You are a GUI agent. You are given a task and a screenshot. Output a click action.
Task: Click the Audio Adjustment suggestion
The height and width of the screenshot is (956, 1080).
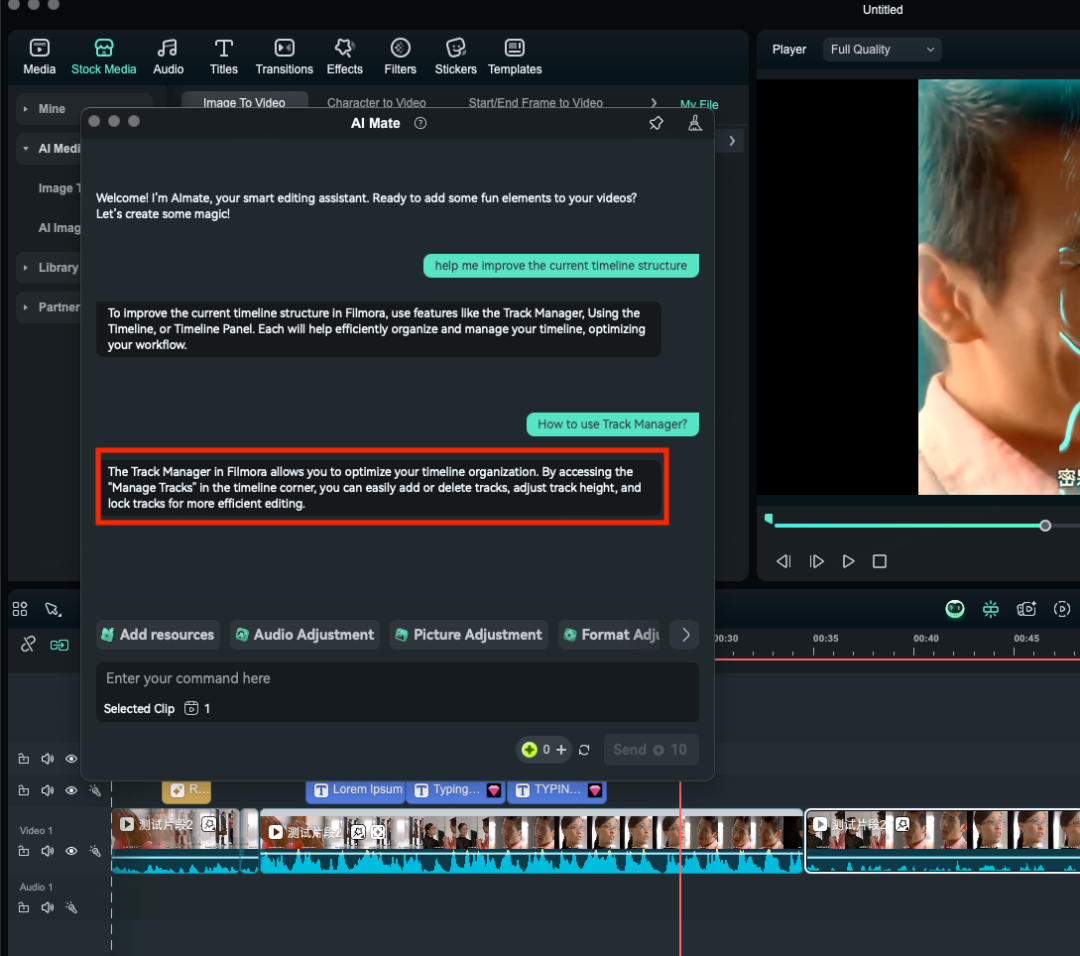[x=304, y=634]
